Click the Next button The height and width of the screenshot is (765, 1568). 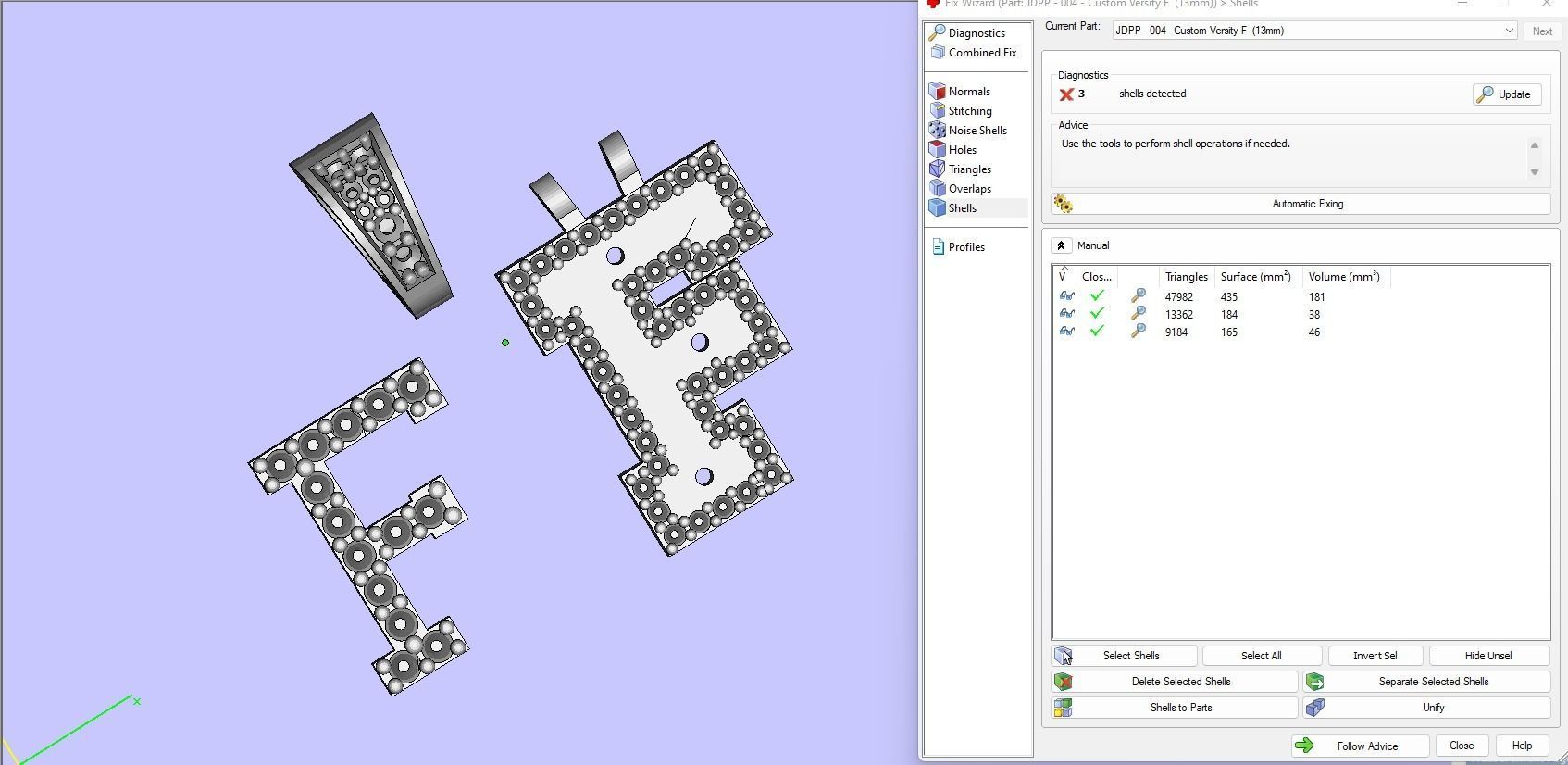(1542, 31)
